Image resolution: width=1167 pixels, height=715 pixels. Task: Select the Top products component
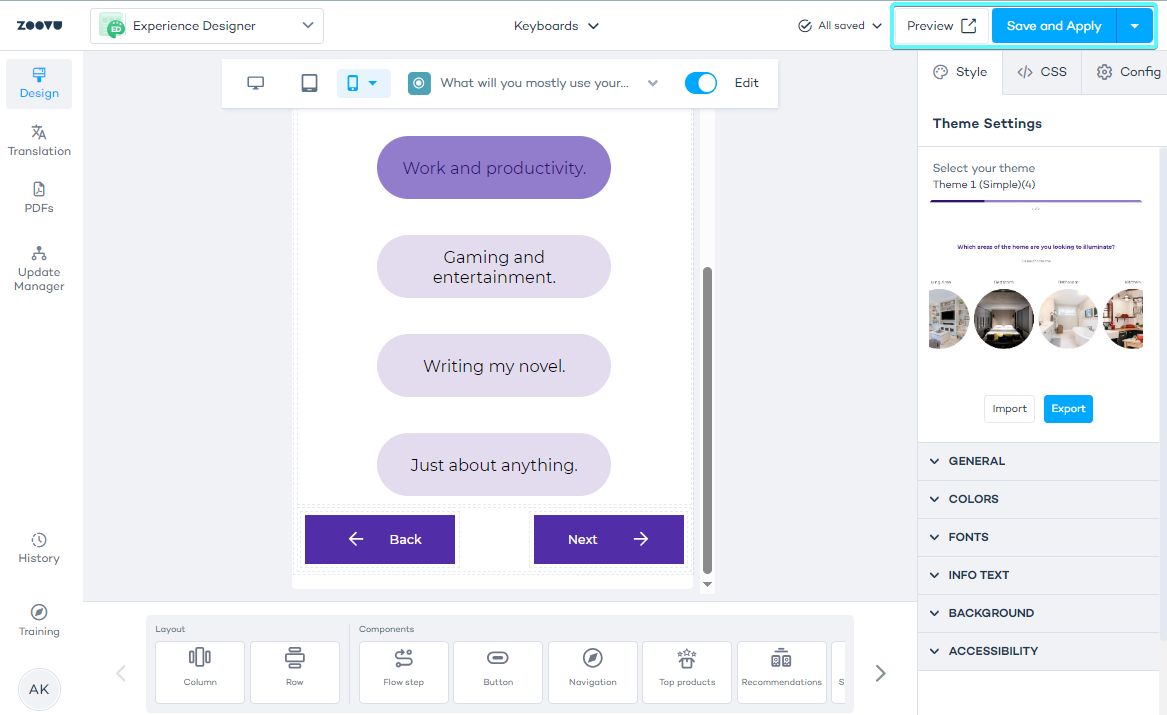point(687,667)
